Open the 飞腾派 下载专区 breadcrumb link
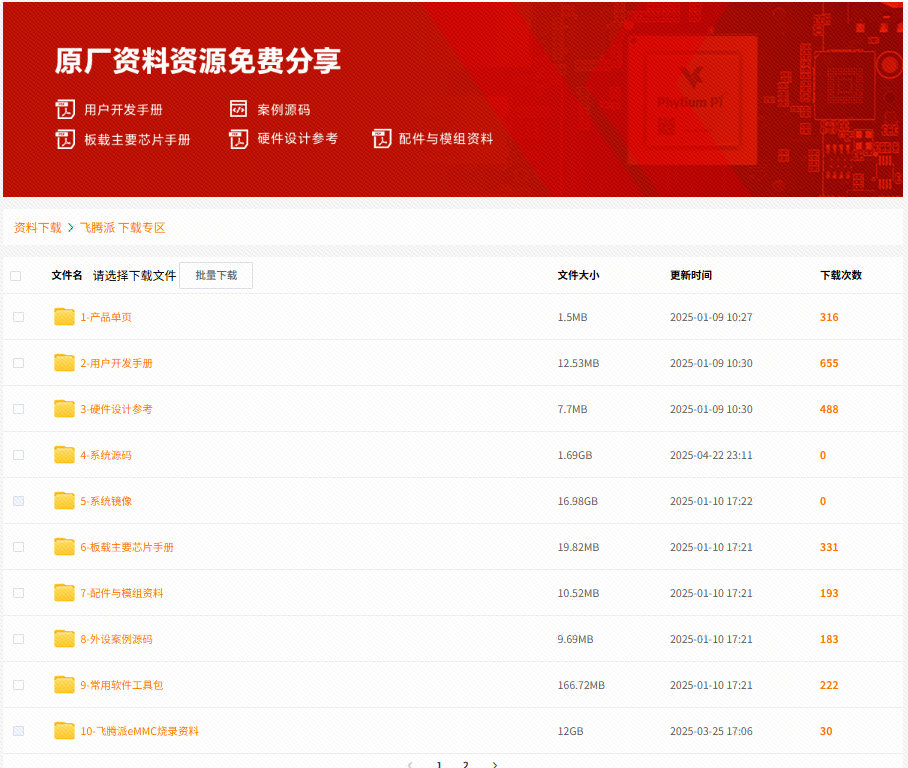The width and height of the screenshot is (908, 768). (x=123, y=228)
